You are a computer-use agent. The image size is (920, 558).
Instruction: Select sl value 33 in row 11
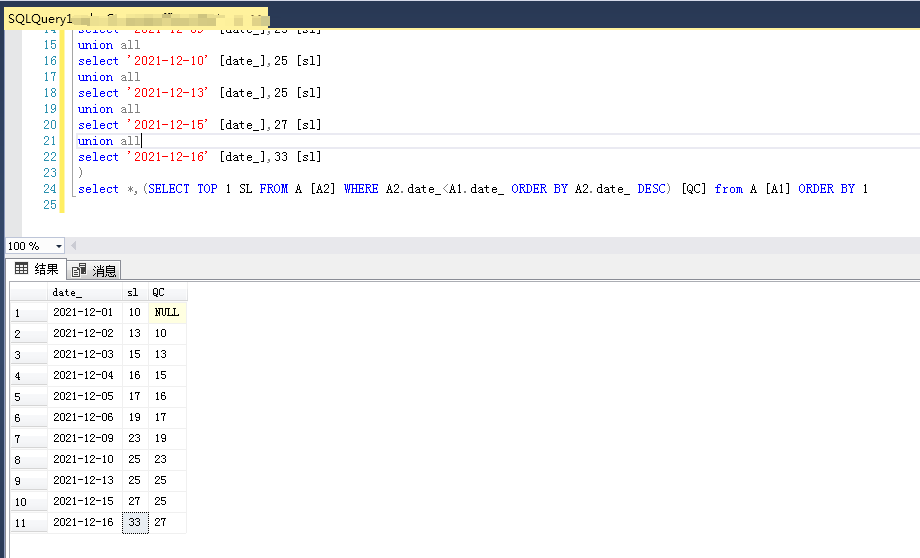pos(135,522)
